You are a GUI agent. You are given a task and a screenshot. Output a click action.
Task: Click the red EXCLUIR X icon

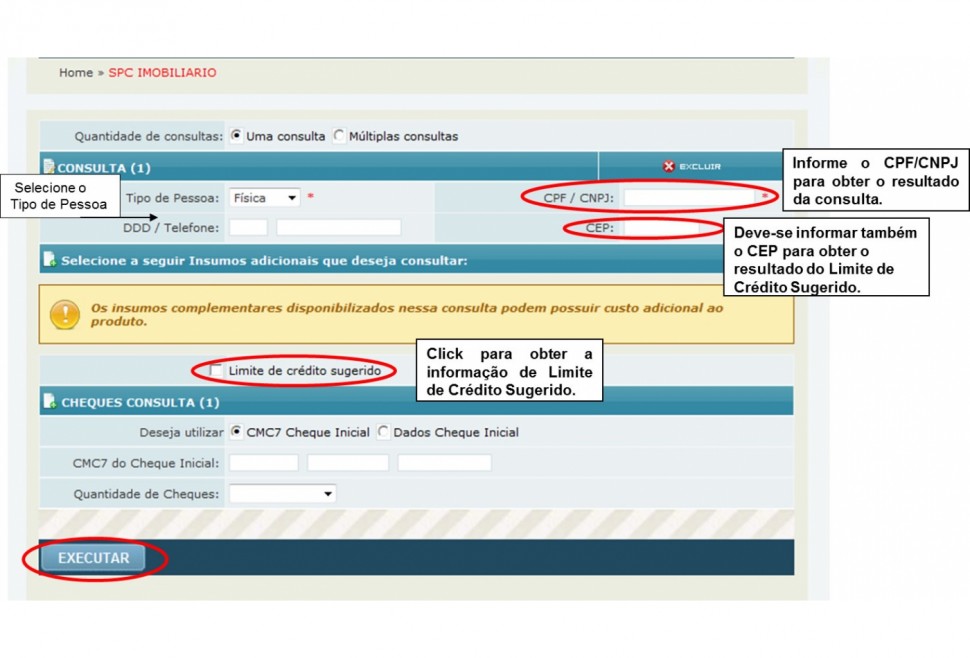click(669, 167)
